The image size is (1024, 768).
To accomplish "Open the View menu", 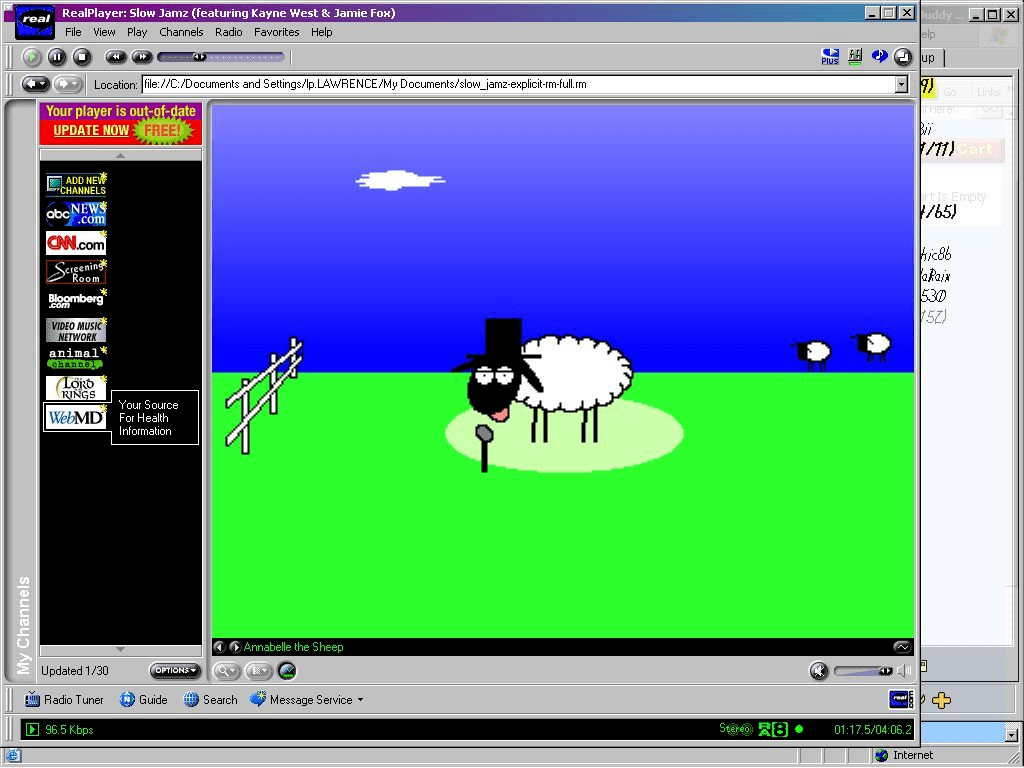I will pos(104,32).
